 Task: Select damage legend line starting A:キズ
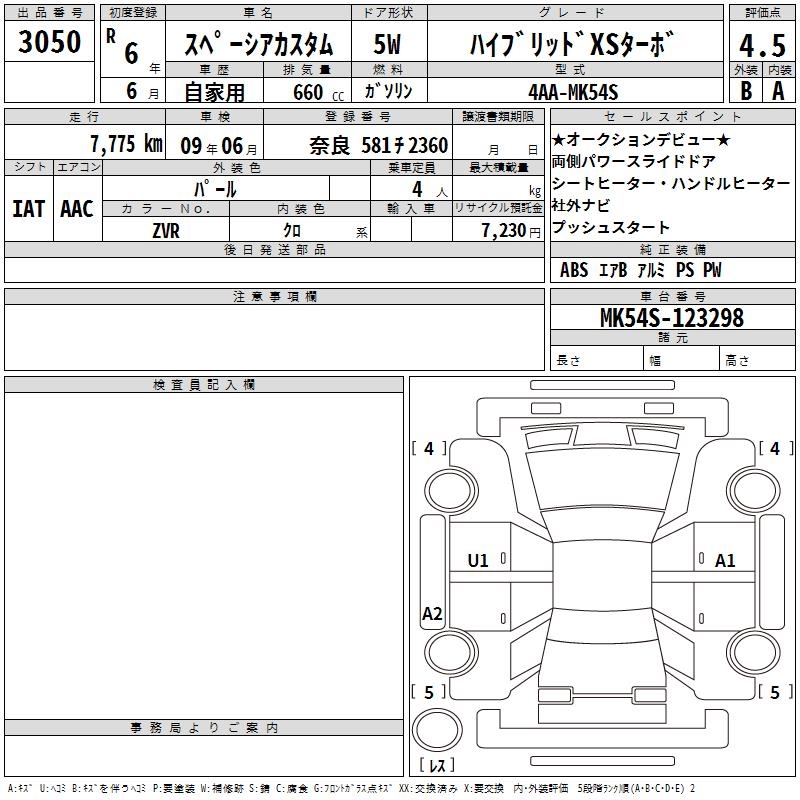coord(351,788)
